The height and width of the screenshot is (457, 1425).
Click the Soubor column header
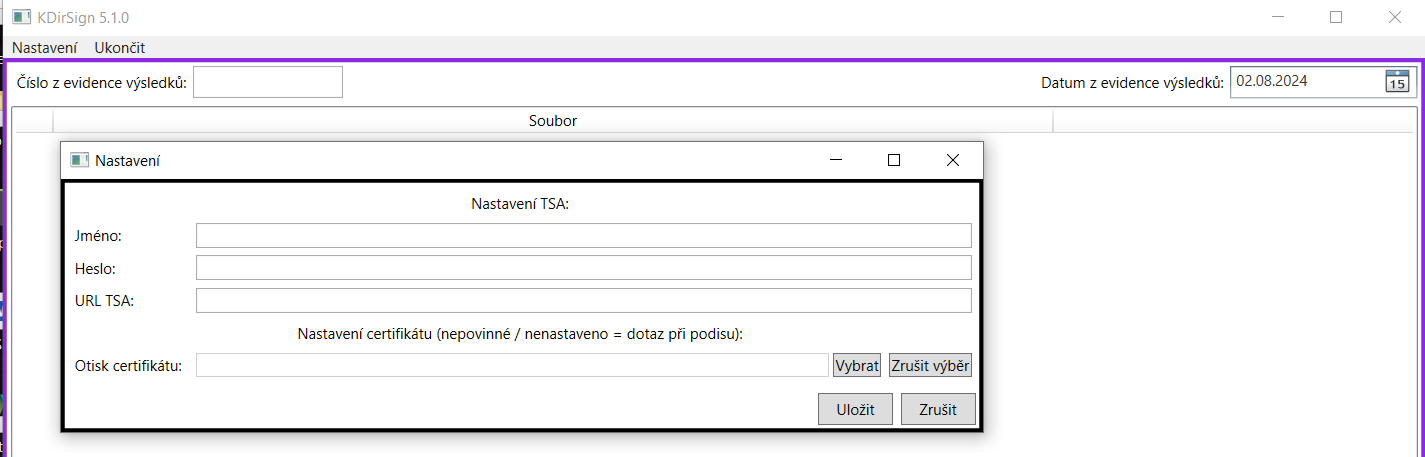point(553,121)
